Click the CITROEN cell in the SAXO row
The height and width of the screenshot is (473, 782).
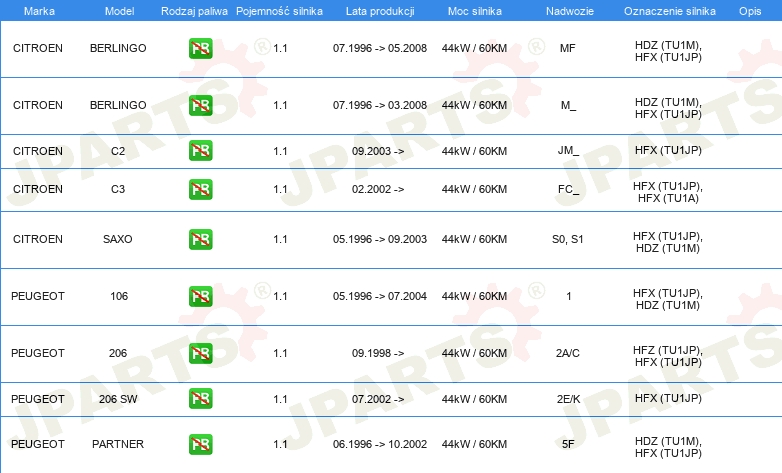pyautogui.click(x=38, y=239)
